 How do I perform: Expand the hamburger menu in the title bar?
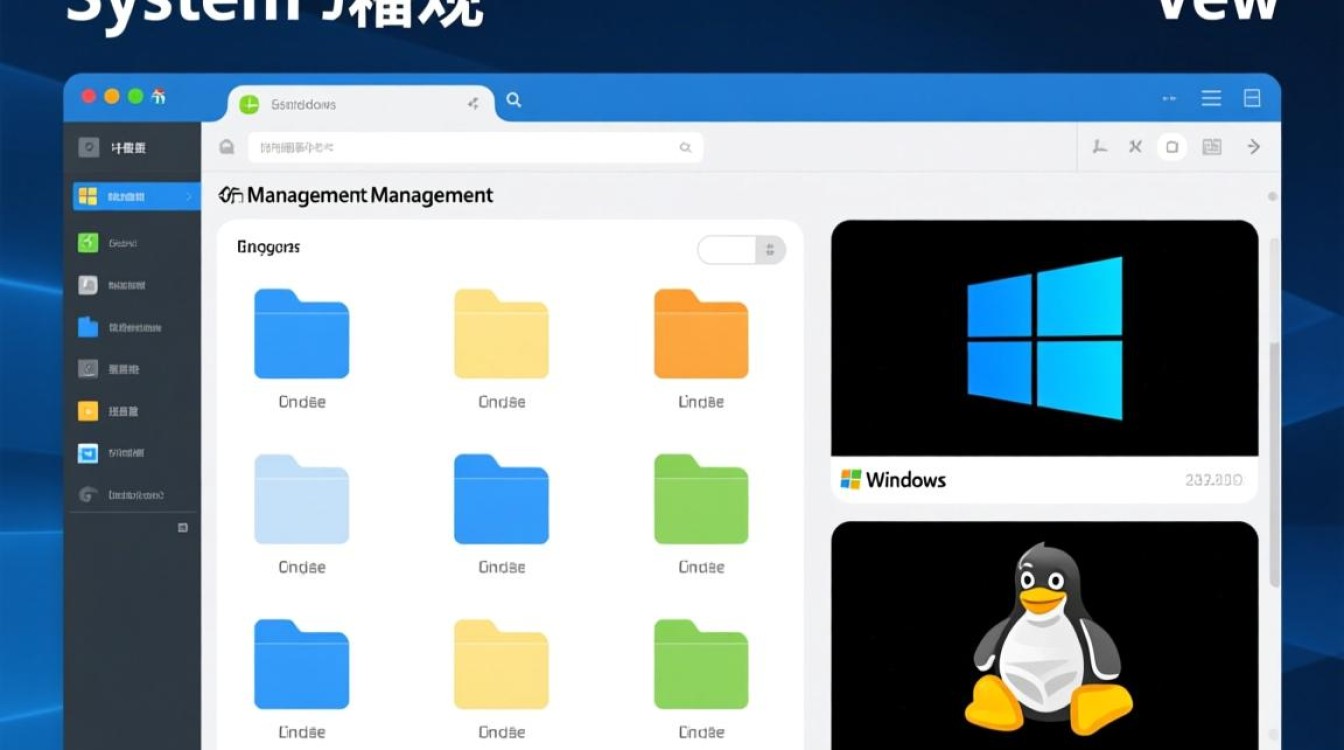[1210, 98]
